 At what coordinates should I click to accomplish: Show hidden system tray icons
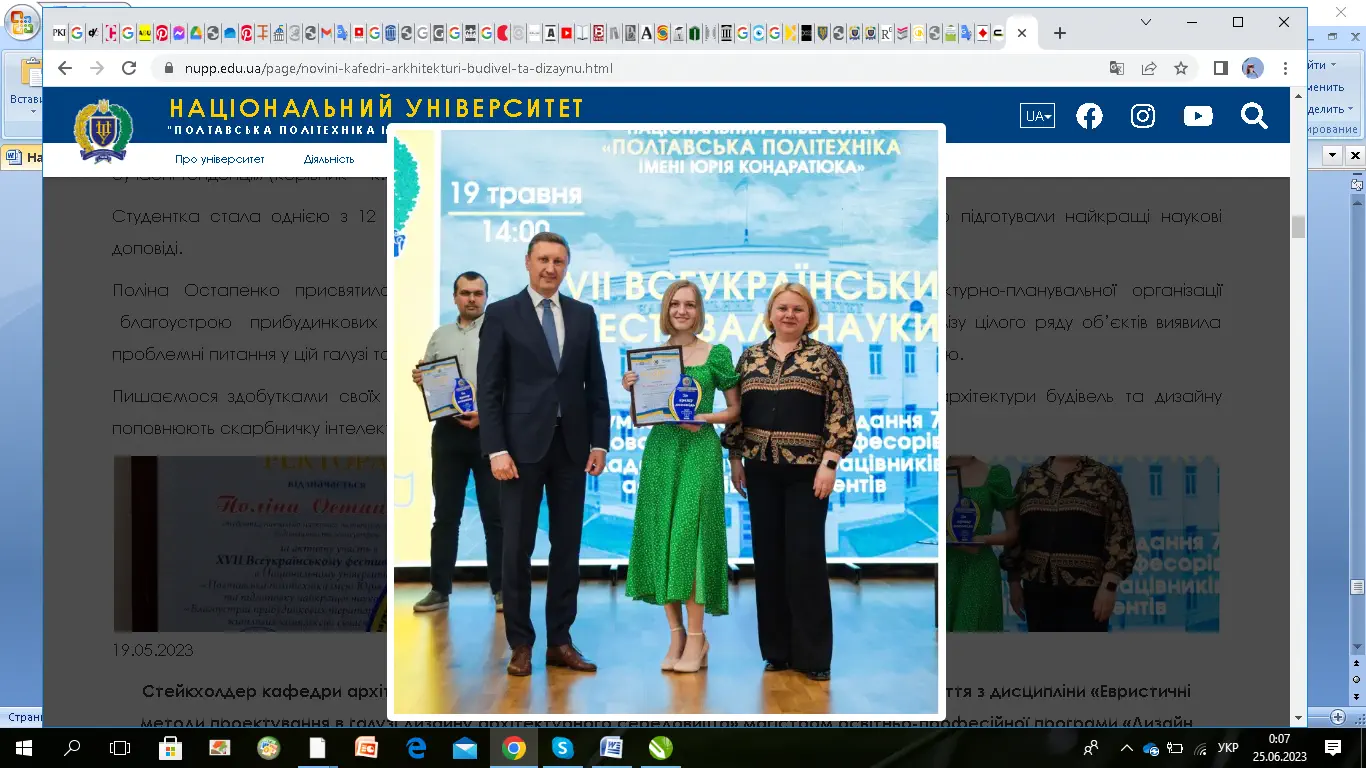pyautogui.click(x=1127, y=748)
